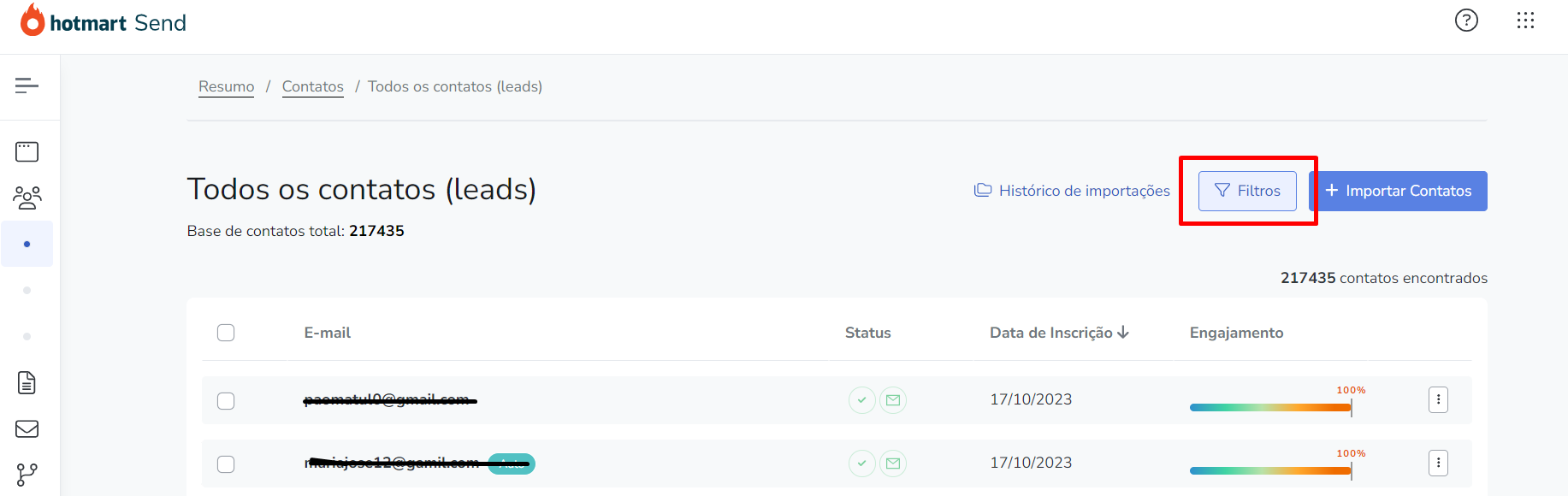The width and height of the screenshot is (1568, 496).
Task: Click the envelope email icon in sidebar
Action: (x=27, y=428)
